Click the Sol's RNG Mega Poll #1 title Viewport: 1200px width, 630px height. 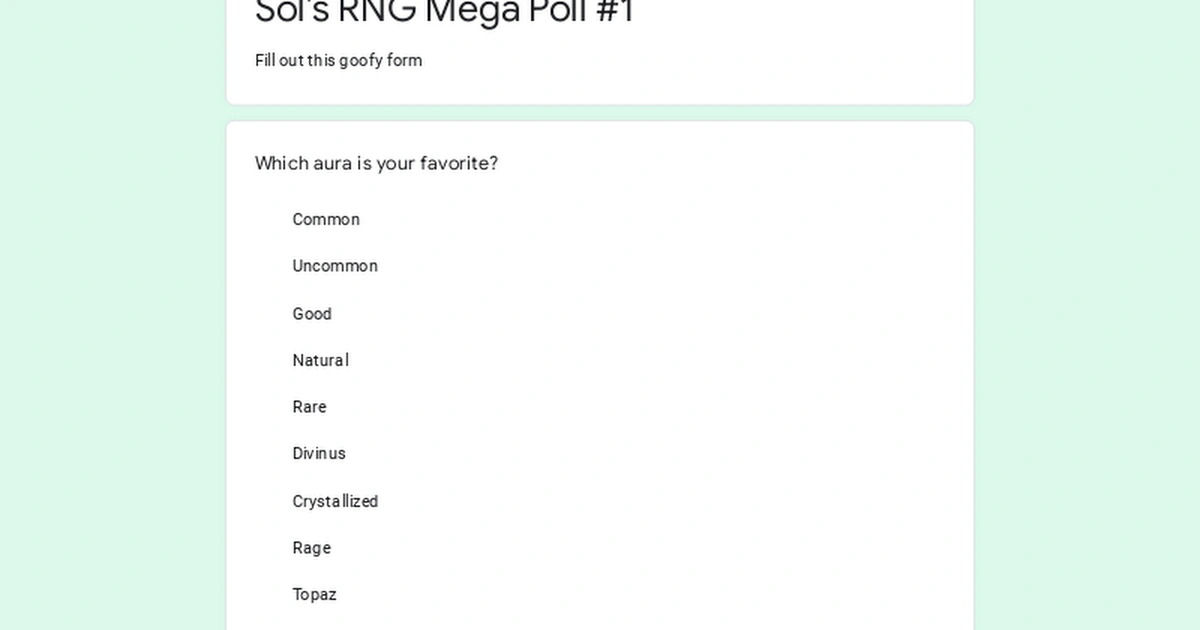445,12
